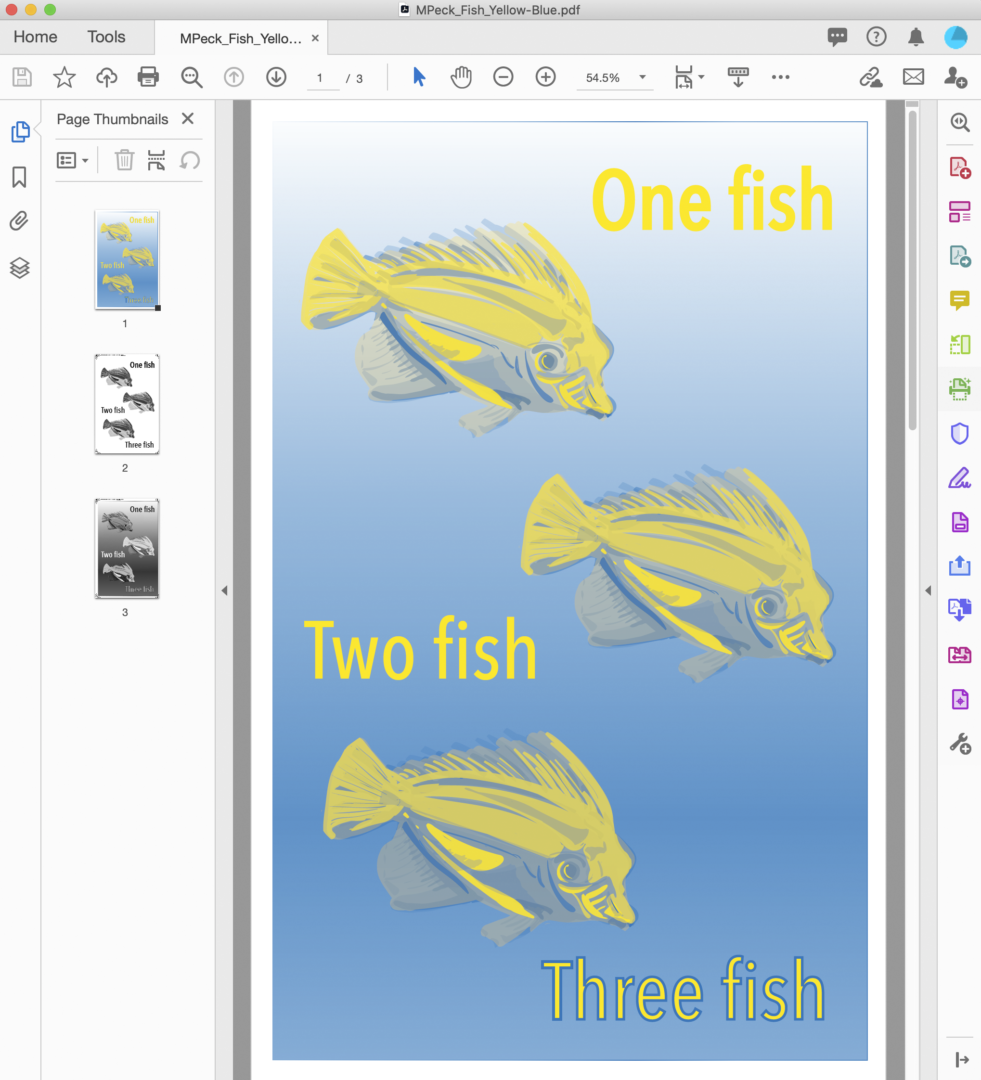This screenshot has width=981, height=1080.
Task: Open More Tools via the wrench icon
Action: 959,743
